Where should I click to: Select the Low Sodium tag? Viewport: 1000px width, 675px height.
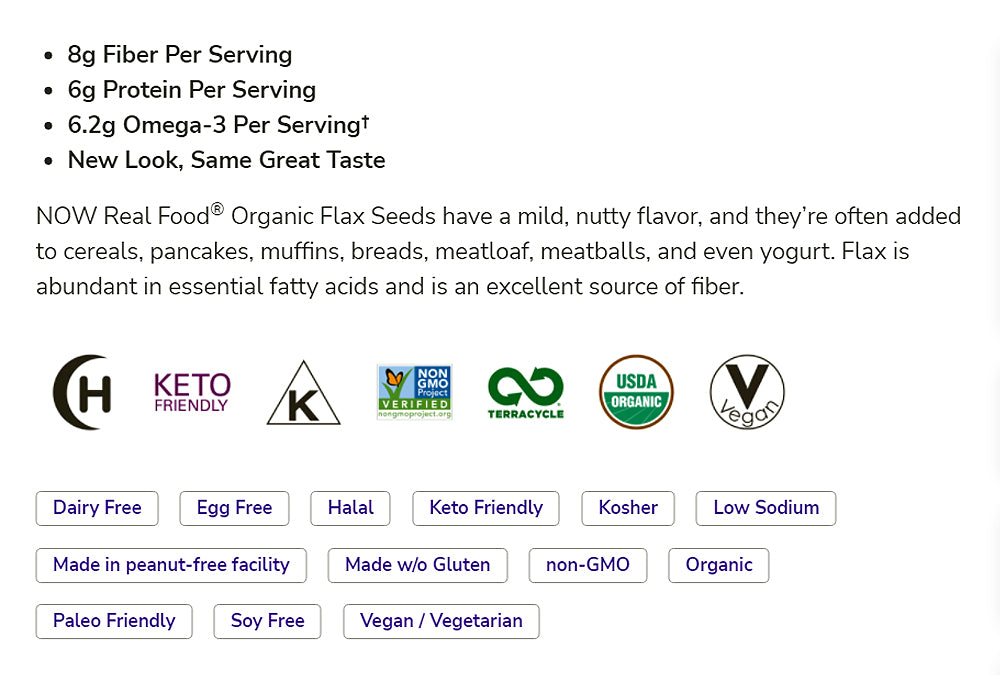click(766, 508)
